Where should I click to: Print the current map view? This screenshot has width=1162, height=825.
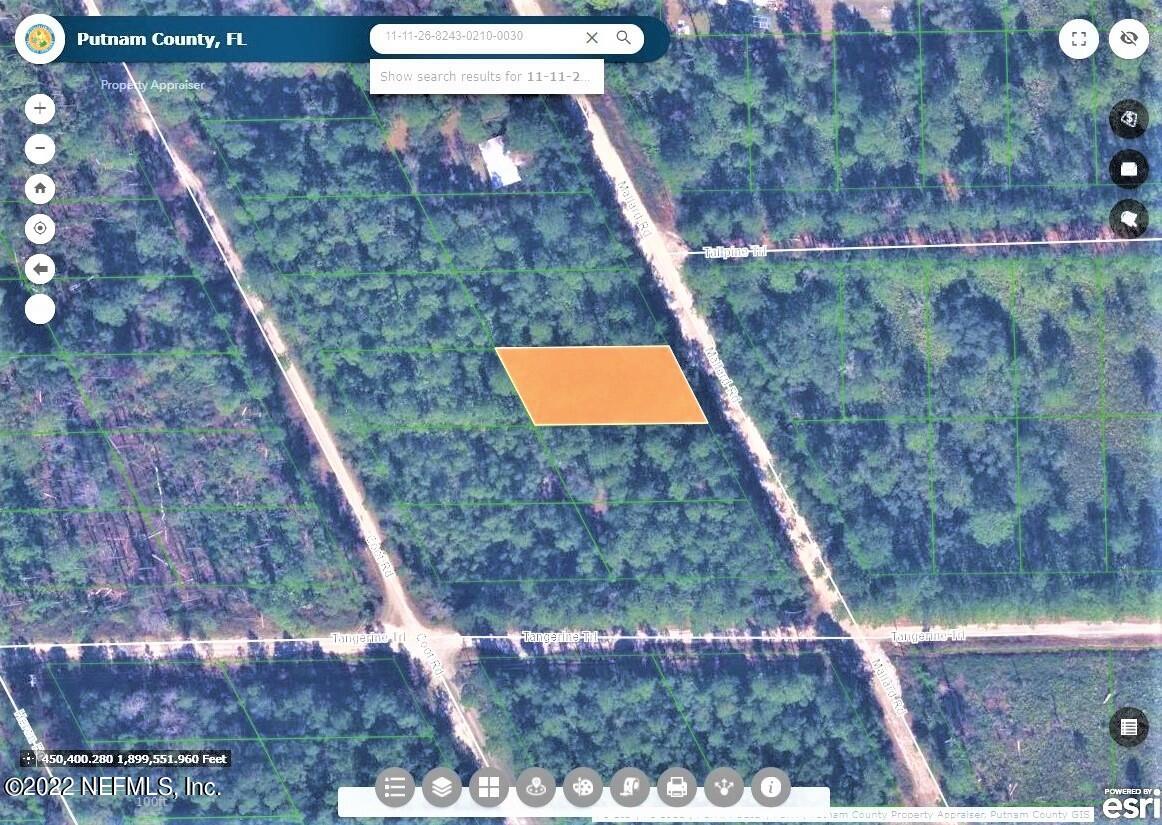[677, 787]
